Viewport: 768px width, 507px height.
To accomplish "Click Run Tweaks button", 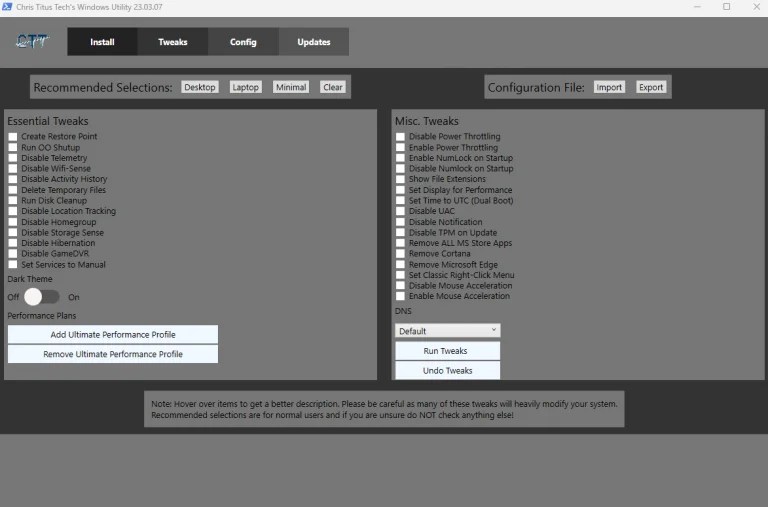I will coord(448,351).
